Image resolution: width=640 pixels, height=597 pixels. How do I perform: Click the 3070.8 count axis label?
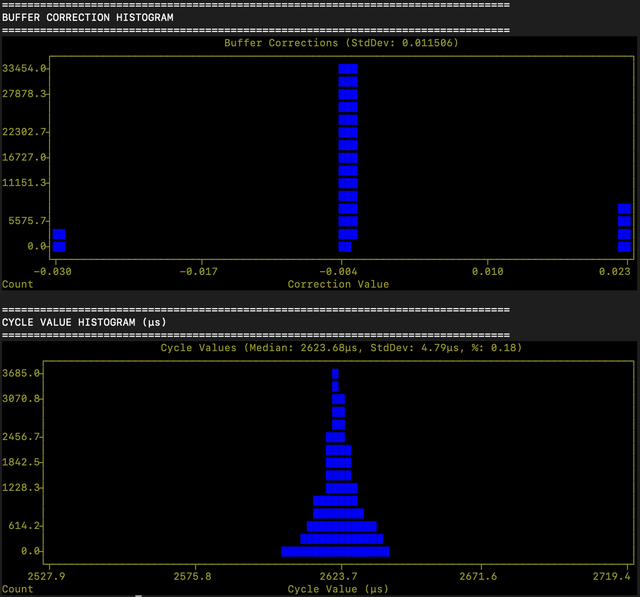(21, 398)
